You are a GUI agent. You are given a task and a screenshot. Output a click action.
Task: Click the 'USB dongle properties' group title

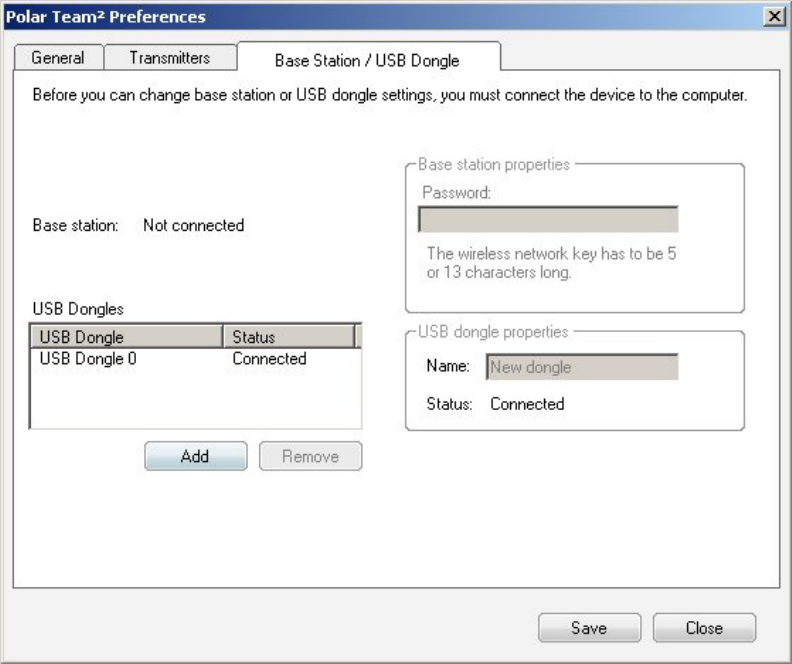tap(493, 332)
